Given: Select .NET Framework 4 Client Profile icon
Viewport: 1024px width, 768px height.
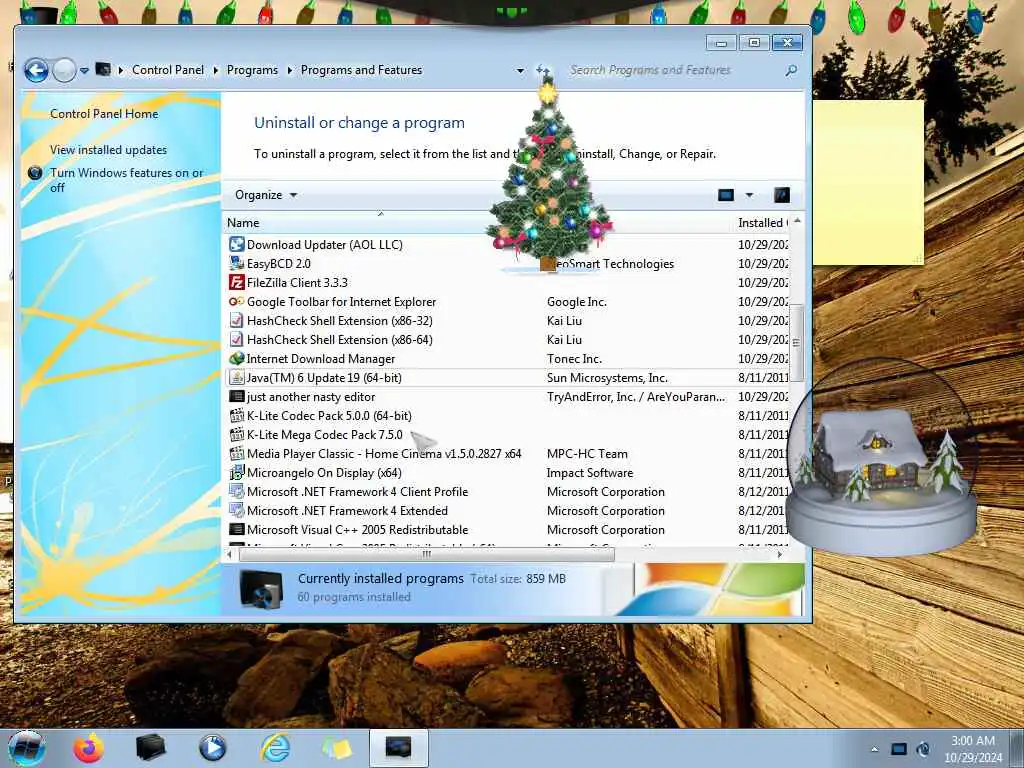Looking at the screenshot, I should pyautogui.click(x=236, y=491).
